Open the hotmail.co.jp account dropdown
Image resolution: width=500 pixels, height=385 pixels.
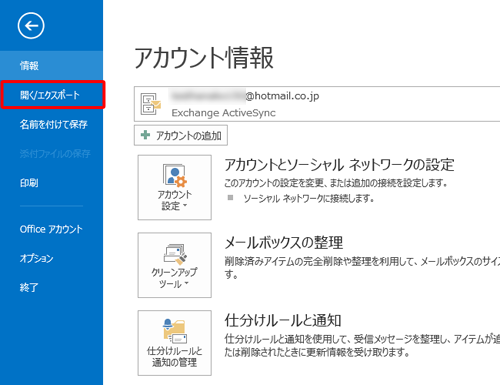point(317,104)
